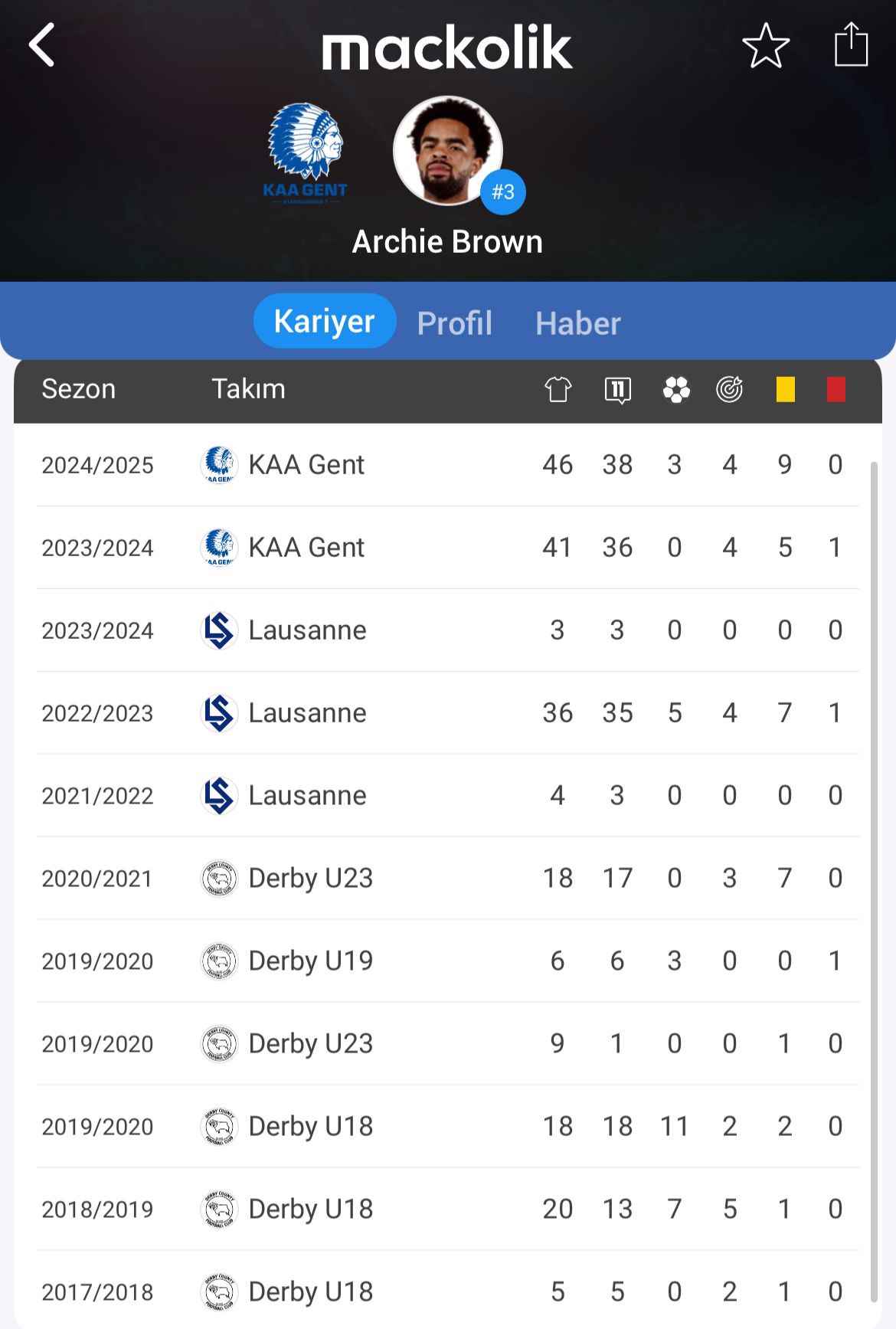Tap the goals football column icon
896x1329 pixels.
[676, 389]
